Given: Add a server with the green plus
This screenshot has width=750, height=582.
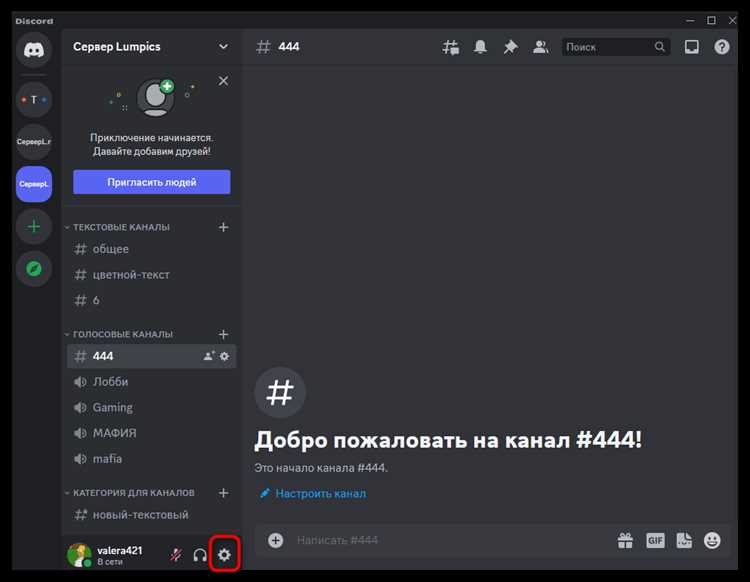Looking at the screenshot, I should pyautogui.click(x=33, y=226).
